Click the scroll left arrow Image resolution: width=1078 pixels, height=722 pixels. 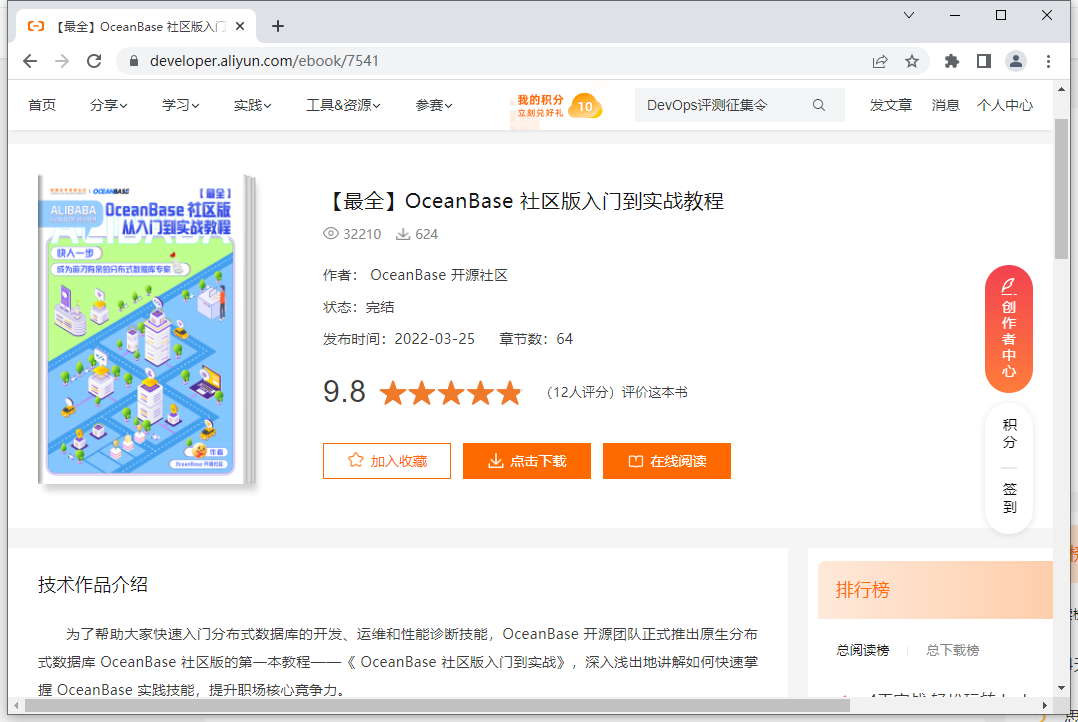click(16, 705)
